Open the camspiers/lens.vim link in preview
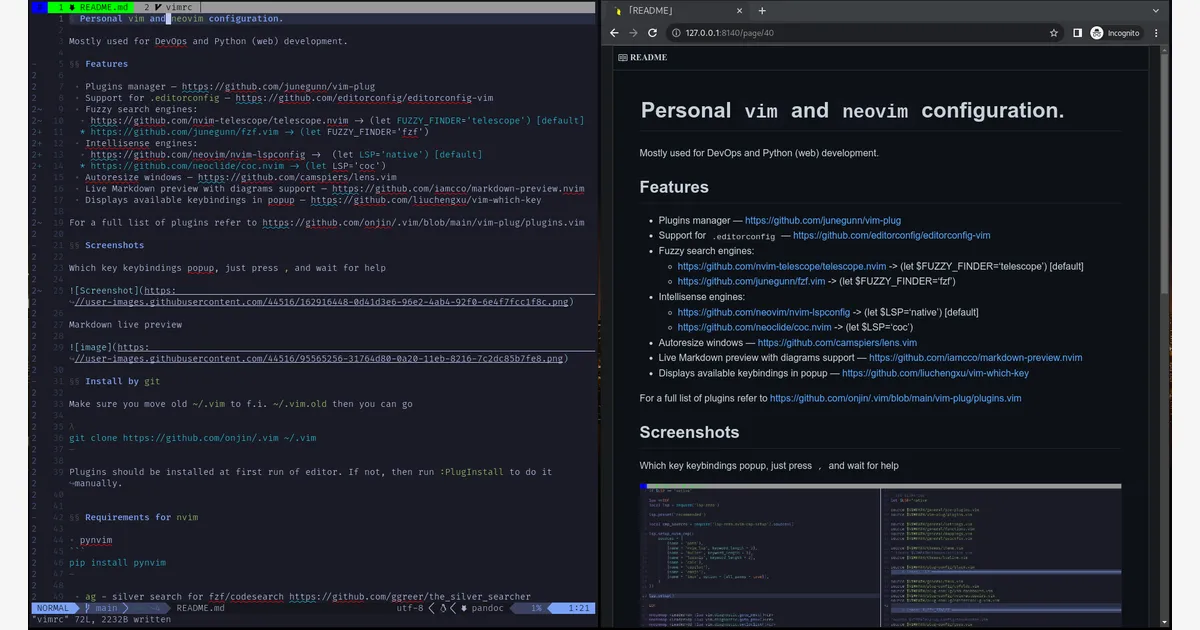The width and height of the screenshot is (1200, 630). point(837,343)
